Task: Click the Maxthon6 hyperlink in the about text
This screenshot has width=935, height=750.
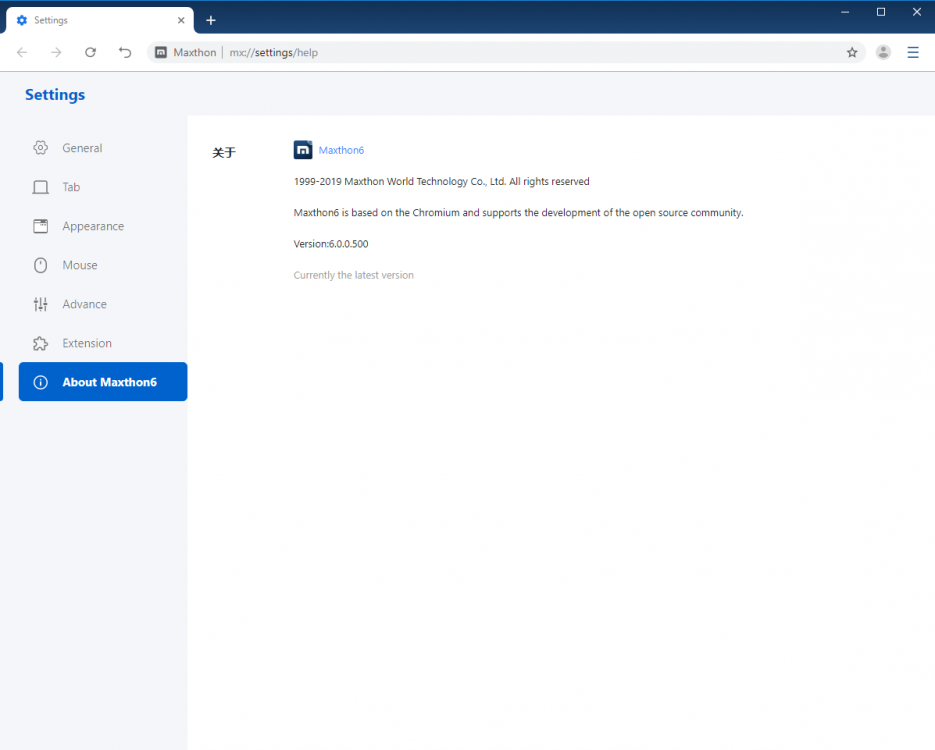Action: point(341,149)
